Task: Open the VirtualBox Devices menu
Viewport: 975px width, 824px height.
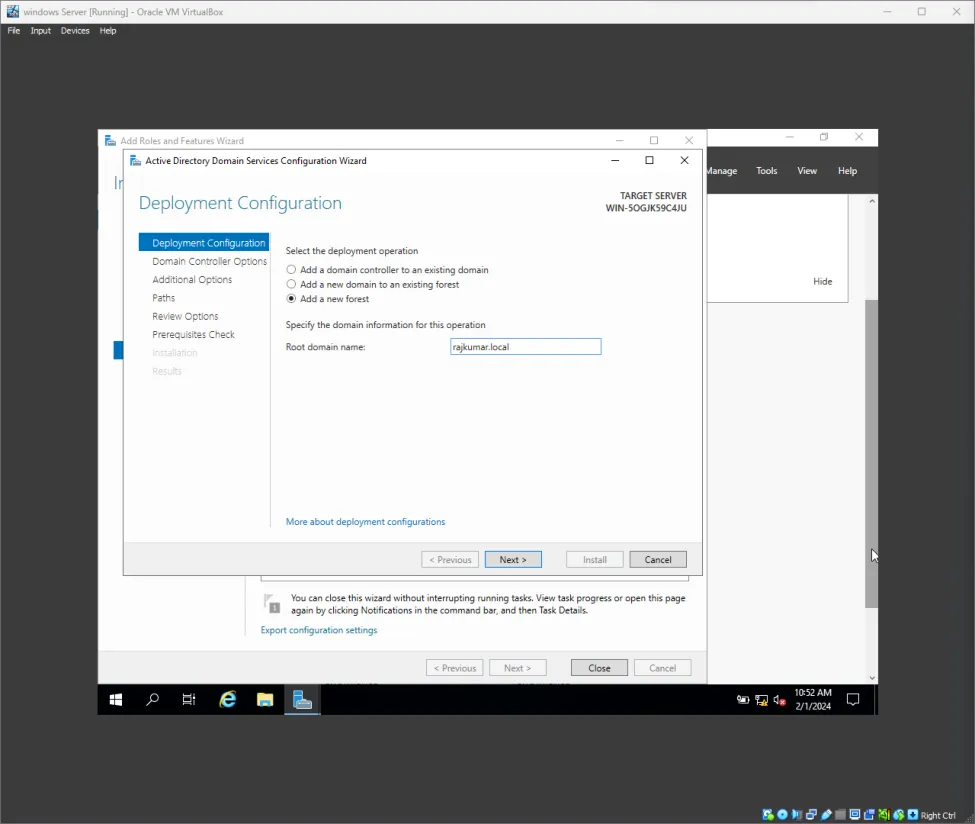Action: coord(75,30)
